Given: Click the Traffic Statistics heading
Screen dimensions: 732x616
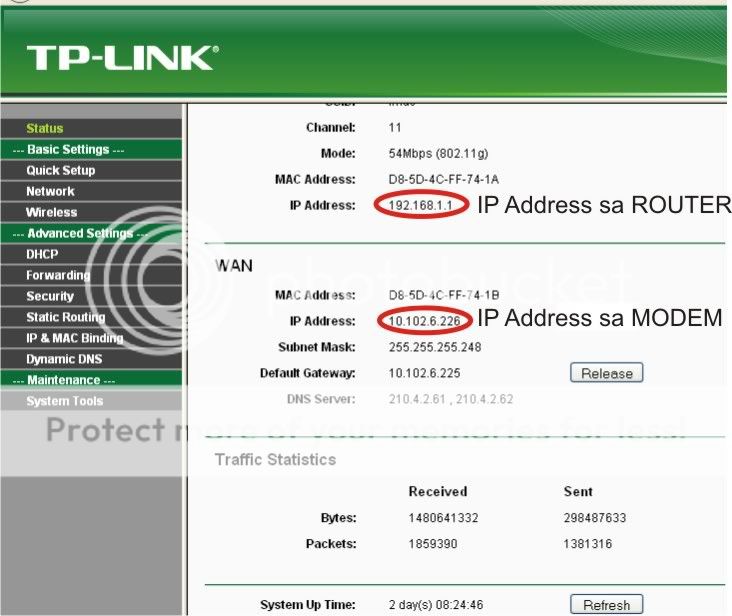Looking at the screenshot, I should [275, 460].
